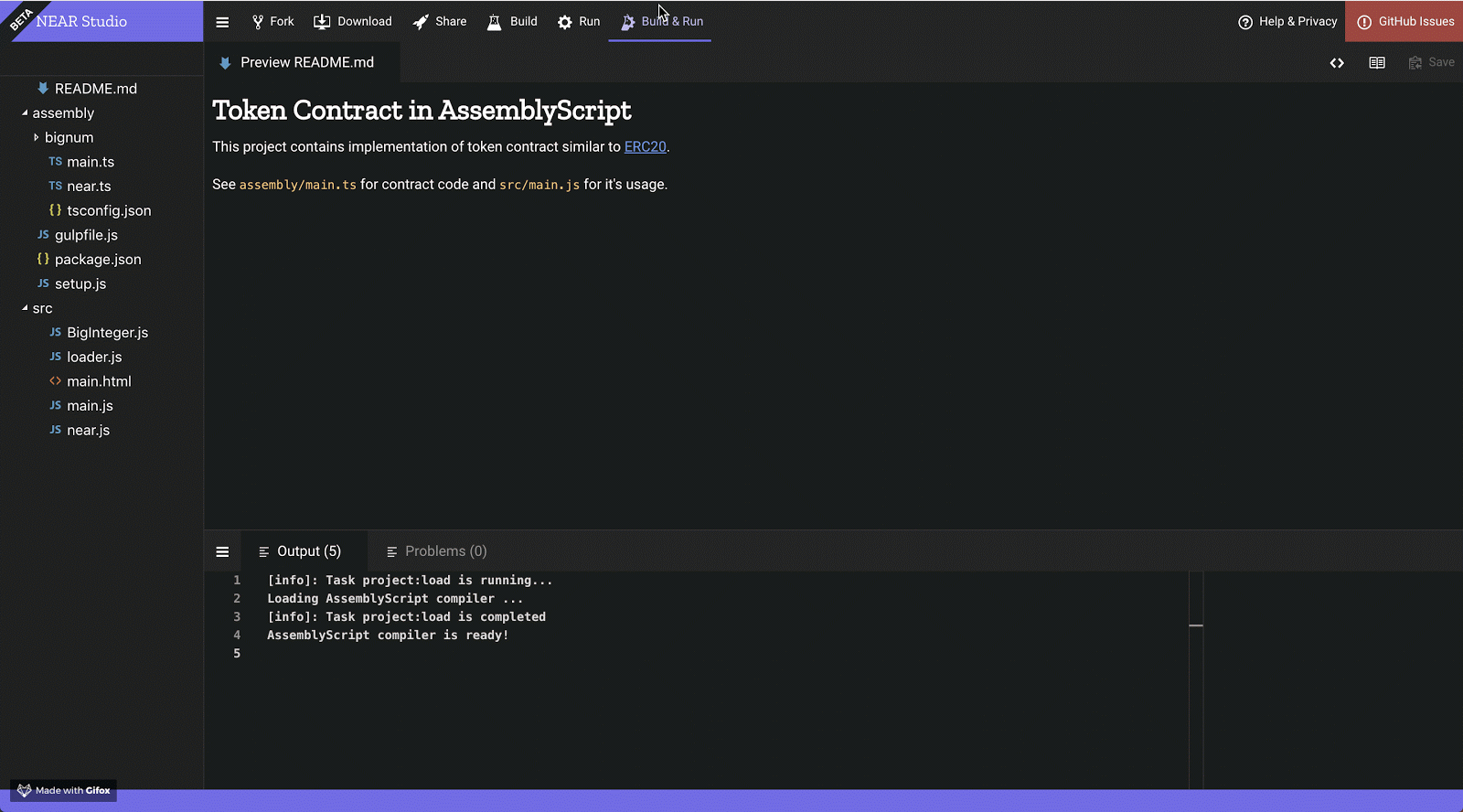This screenshot has width=1463, height=812.
Task: Click the HTML icon next to main.html
Action: tap(56, 381)
